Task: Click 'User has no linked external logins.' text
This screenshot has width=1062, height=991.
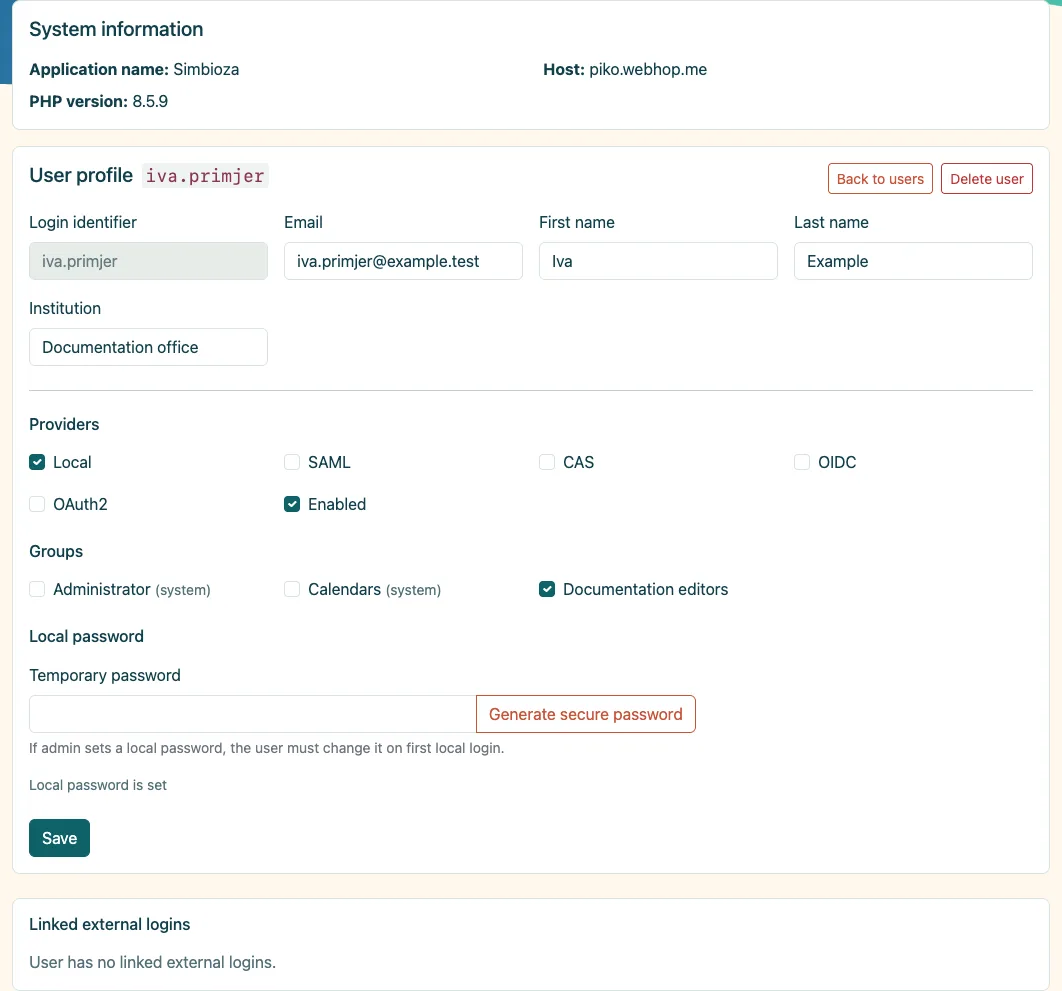Action: (x=152, y=962)
